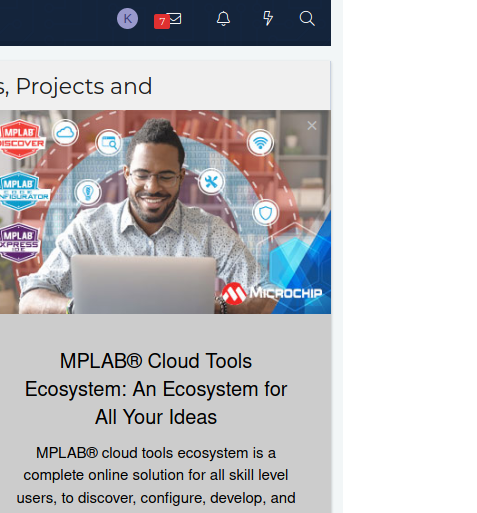
Task: Click the MPLAB Cloud Tools Ecosystem heading
Action: pos(156,389)
